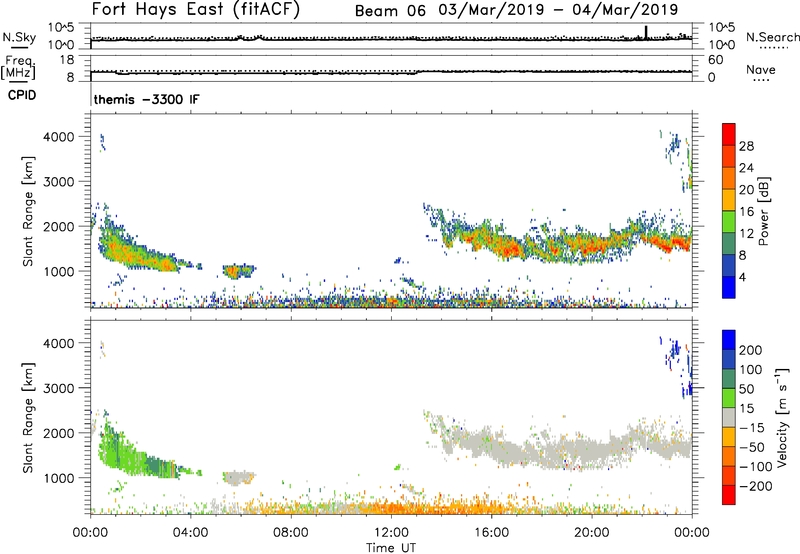
Task: Click the "28" tick on Power color bar
Action: point(746,146)
